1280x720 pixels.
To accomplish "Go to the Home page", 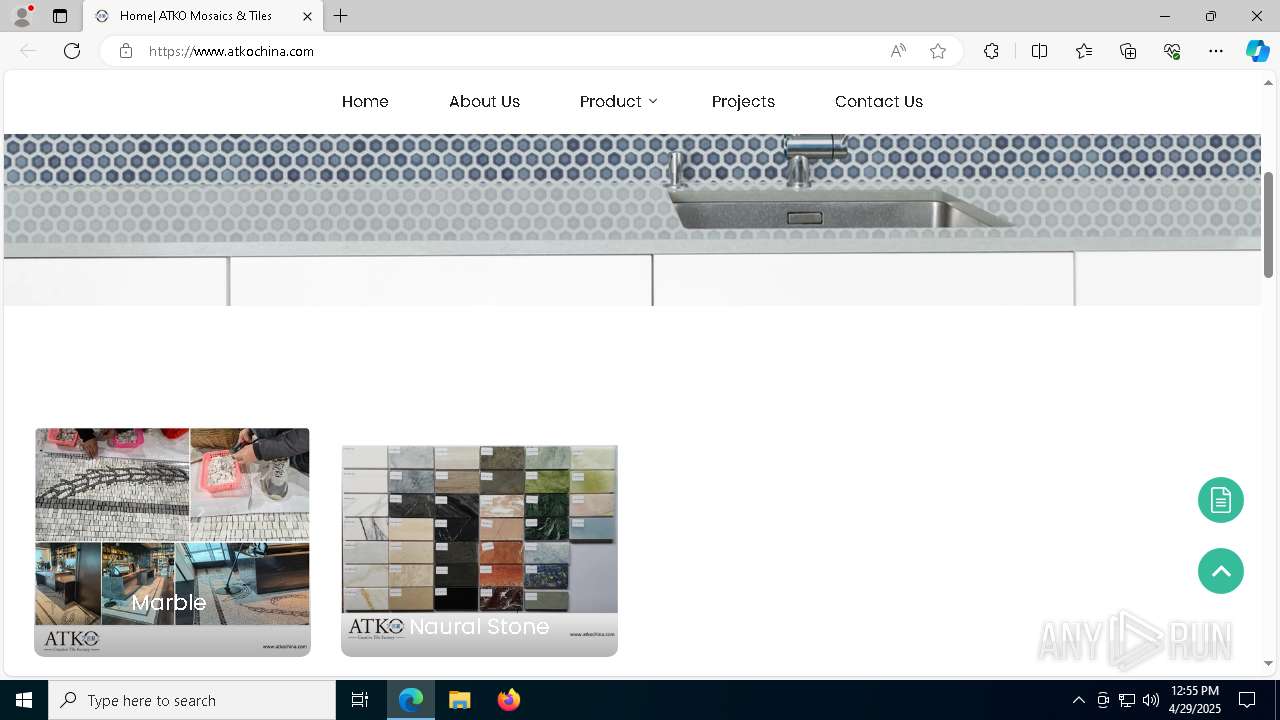I will (365, 101).
